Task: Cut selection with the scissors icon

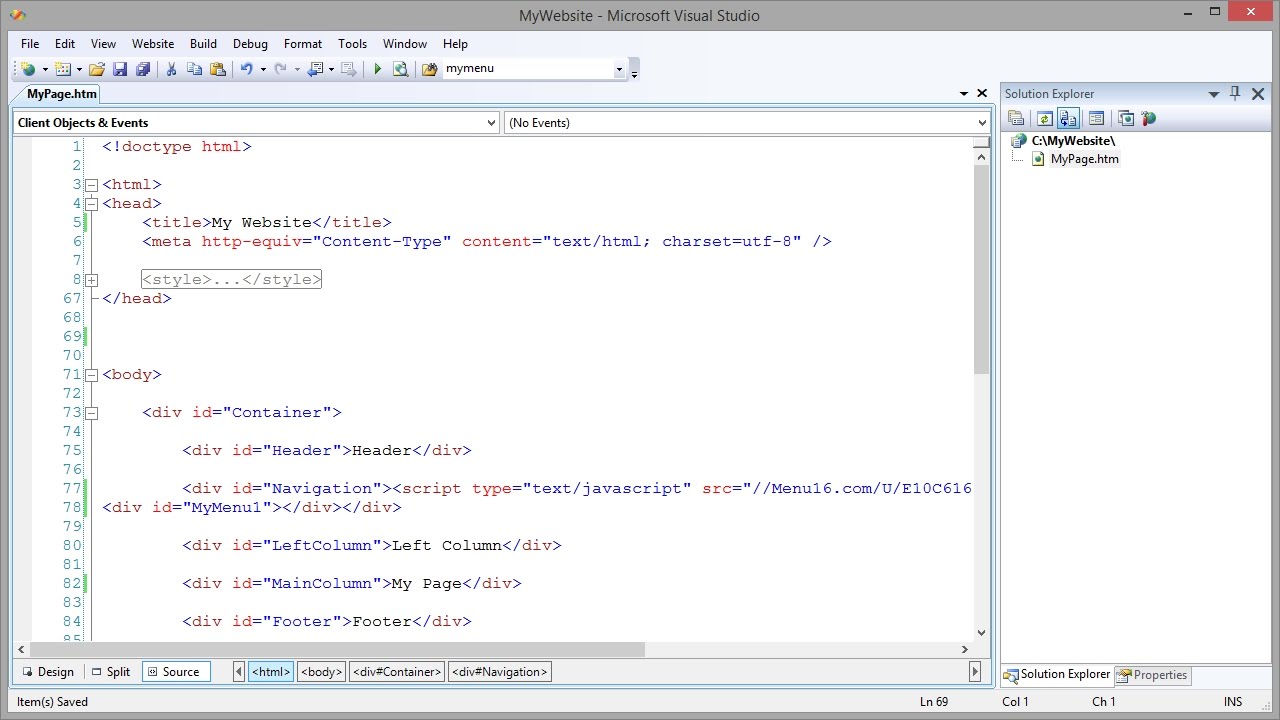Action: click(x=171, y=69)
